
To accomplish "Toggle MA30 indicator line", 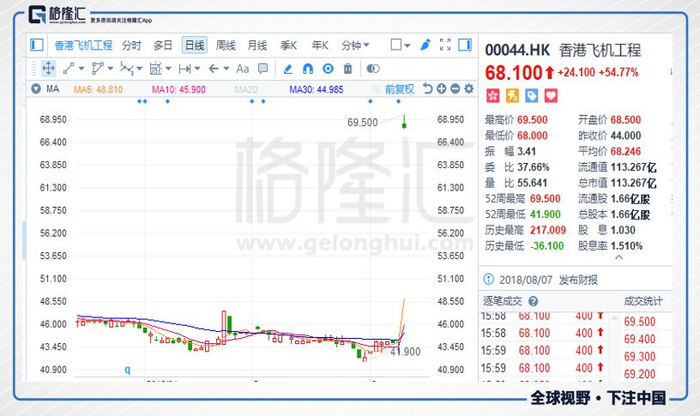I will tap(316, 89).
